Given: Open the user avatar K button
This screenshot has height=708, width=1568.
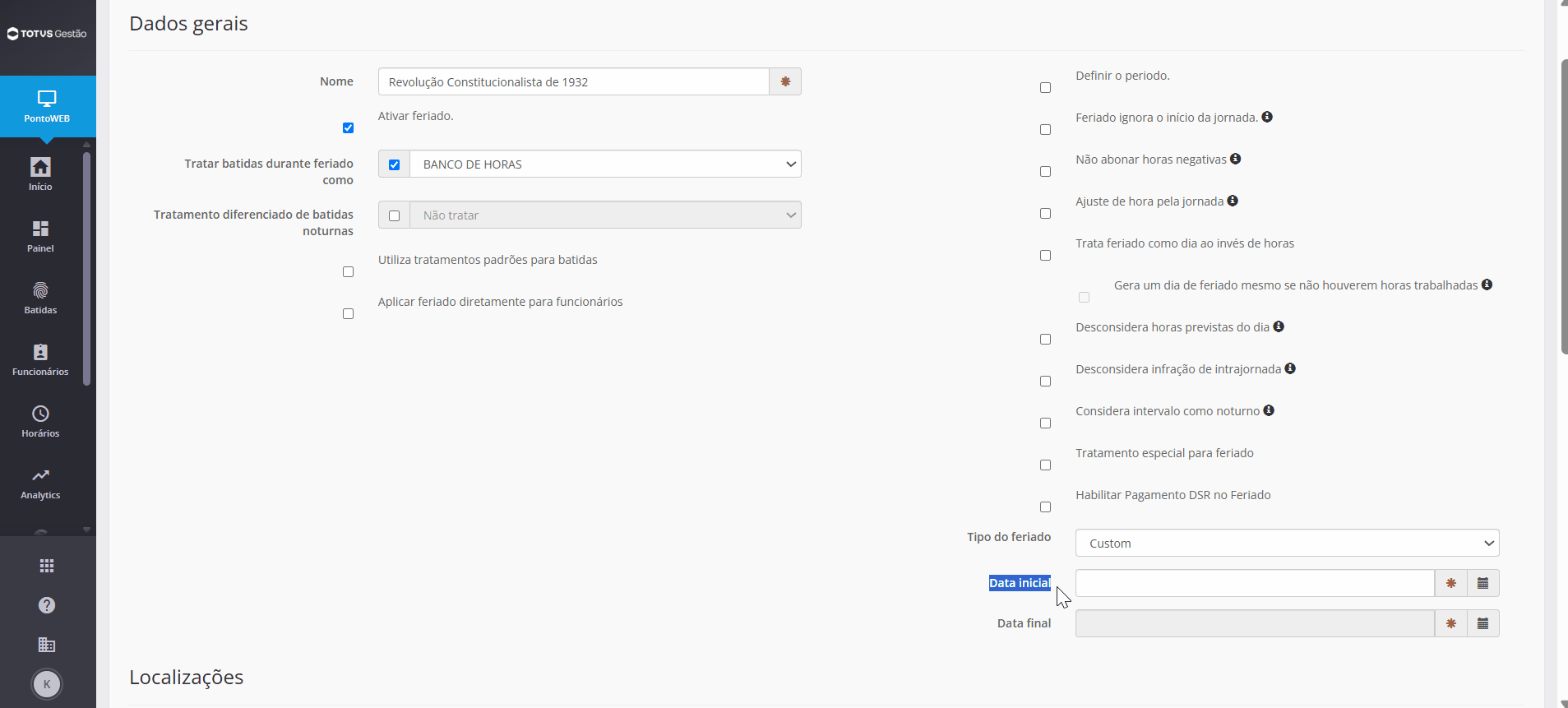Looking at the screenshot, I should tap(47, 684).
